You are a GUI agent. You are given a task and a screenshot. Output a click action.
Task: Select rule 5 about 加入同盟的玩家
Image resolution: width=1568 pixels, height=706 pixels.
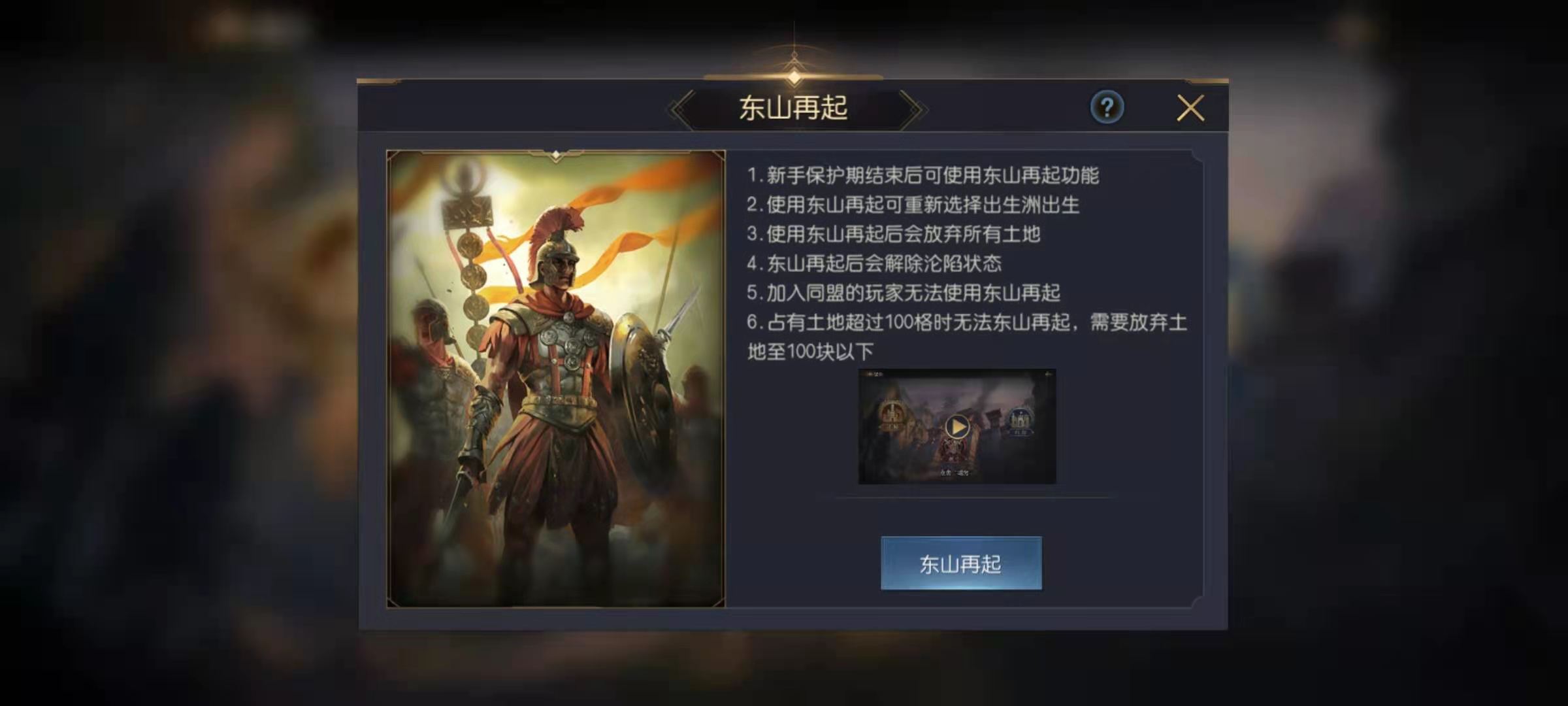click(903, 293)
